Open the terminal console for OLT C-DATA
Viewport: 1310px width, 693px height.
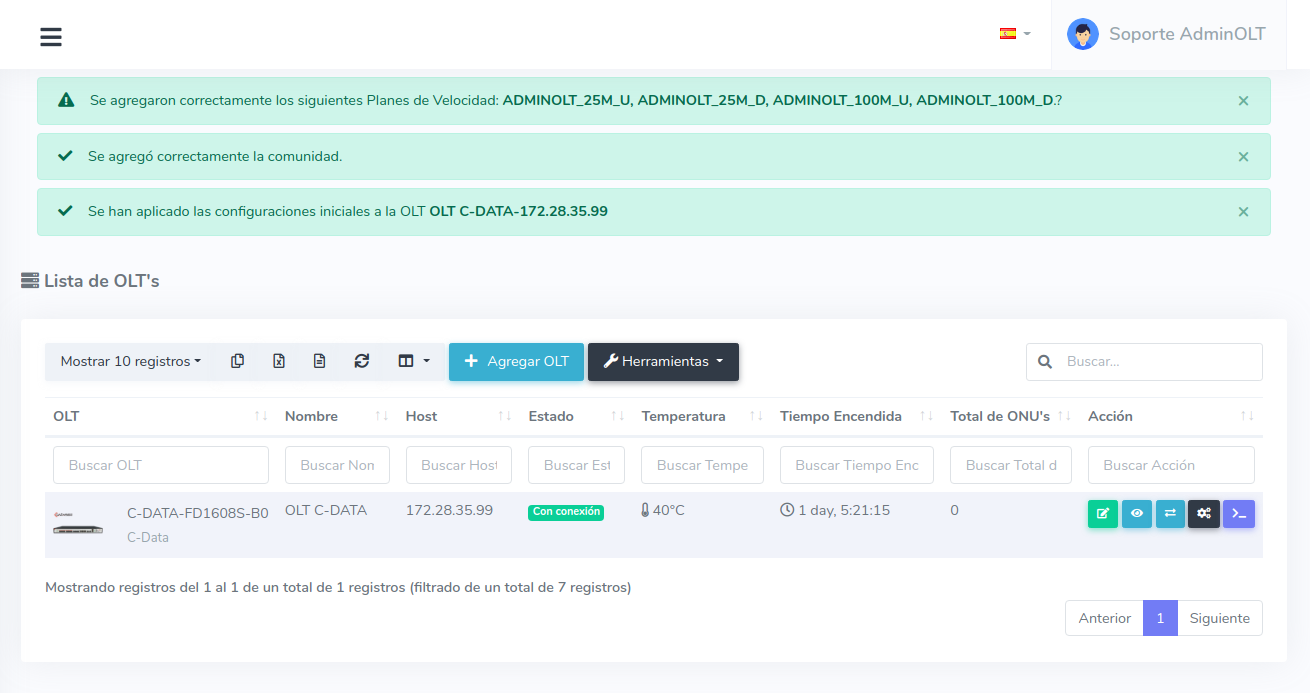[x=1238, y=514]
